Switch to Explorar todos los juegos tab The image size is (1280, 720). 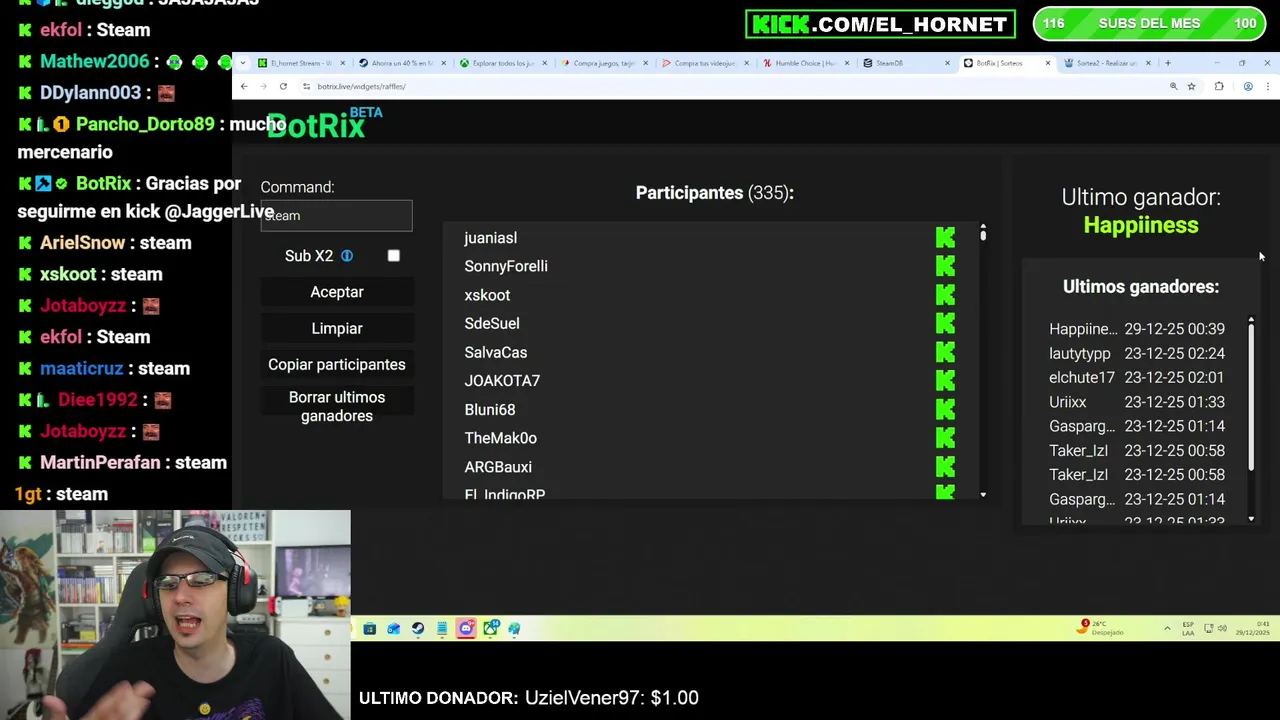(x=502, y=63)
